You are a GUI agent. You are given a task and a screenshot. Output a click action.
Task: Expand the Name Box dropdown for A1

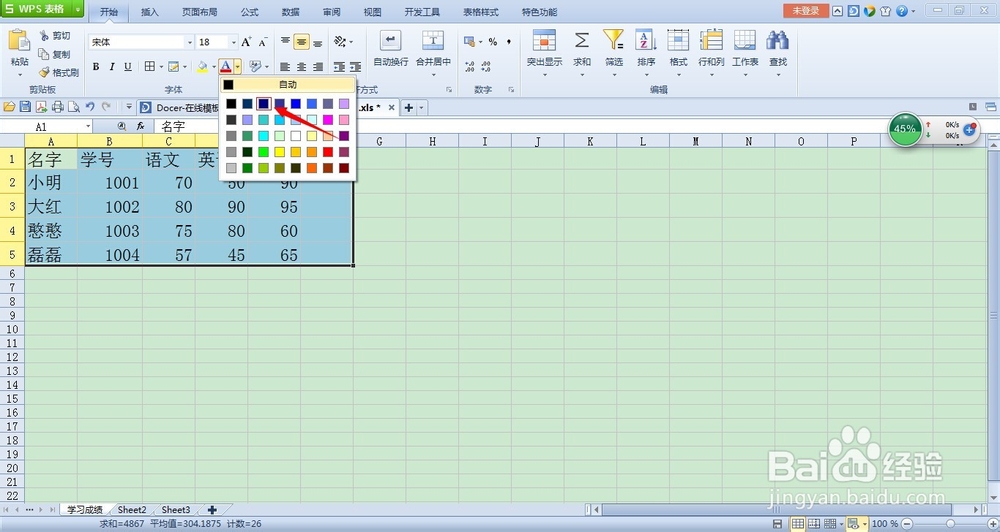point(88,126)
